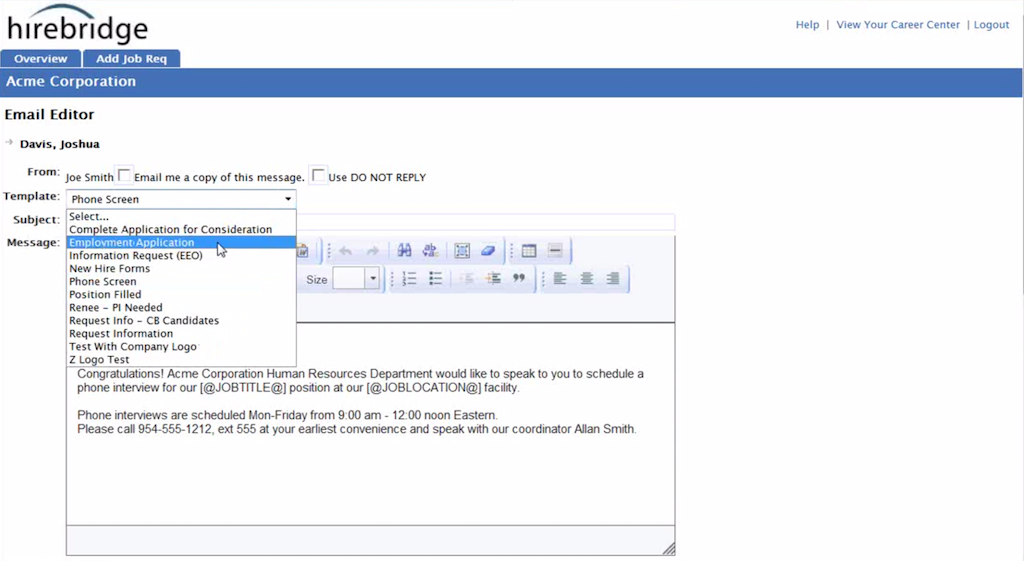Open Find with the binoculars icon
The height and width of the screenshot is (561, 1024).
click(404, 251)
